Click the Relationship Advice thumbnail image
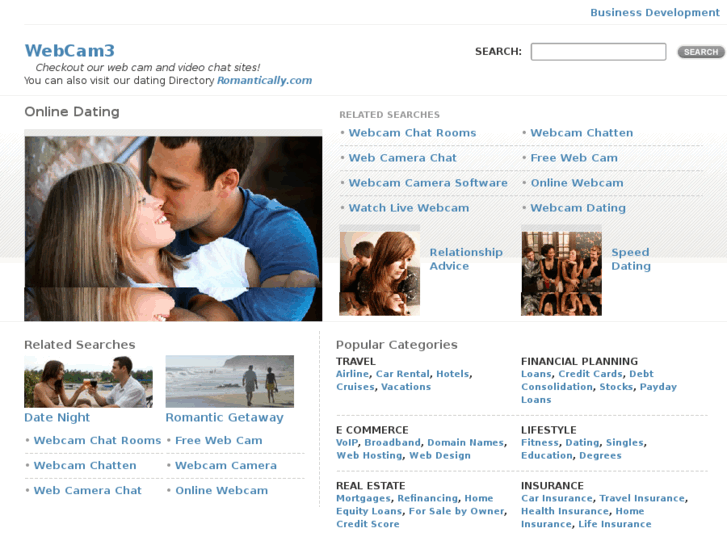 pyautogui.click(x=380, y=274)
